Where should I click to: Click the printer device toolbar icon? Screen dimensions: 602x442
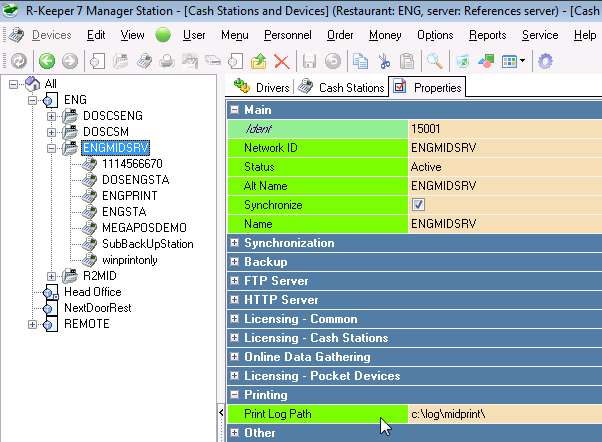(x=167, y=61)
